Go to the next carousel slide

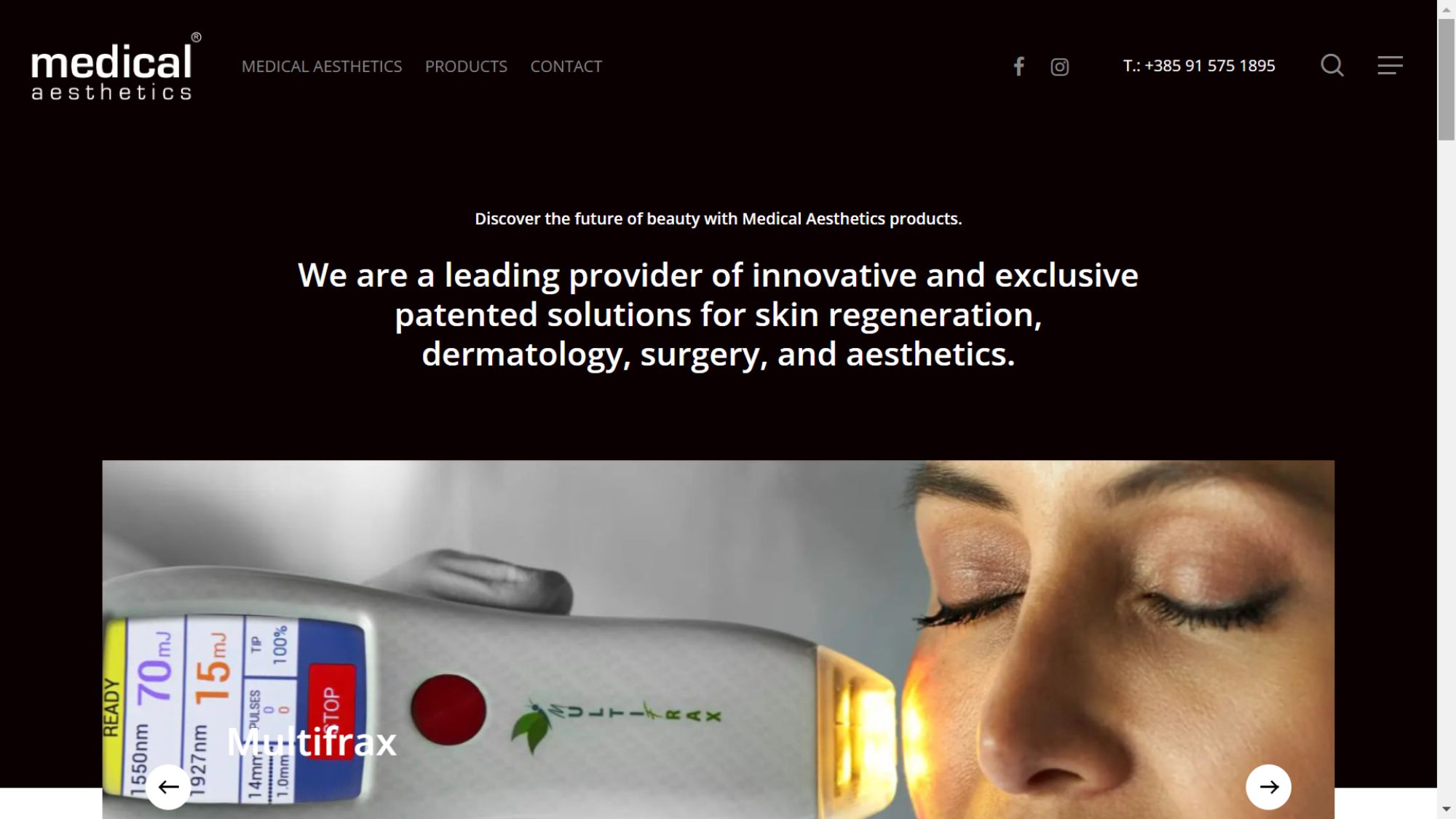[x=1268, y=786]
